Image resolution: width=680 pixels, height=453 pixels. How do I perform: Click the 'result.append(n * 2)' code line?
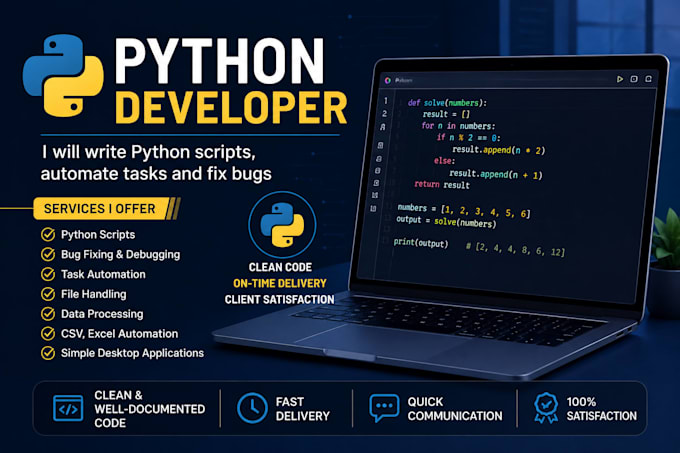pos(498,150)
